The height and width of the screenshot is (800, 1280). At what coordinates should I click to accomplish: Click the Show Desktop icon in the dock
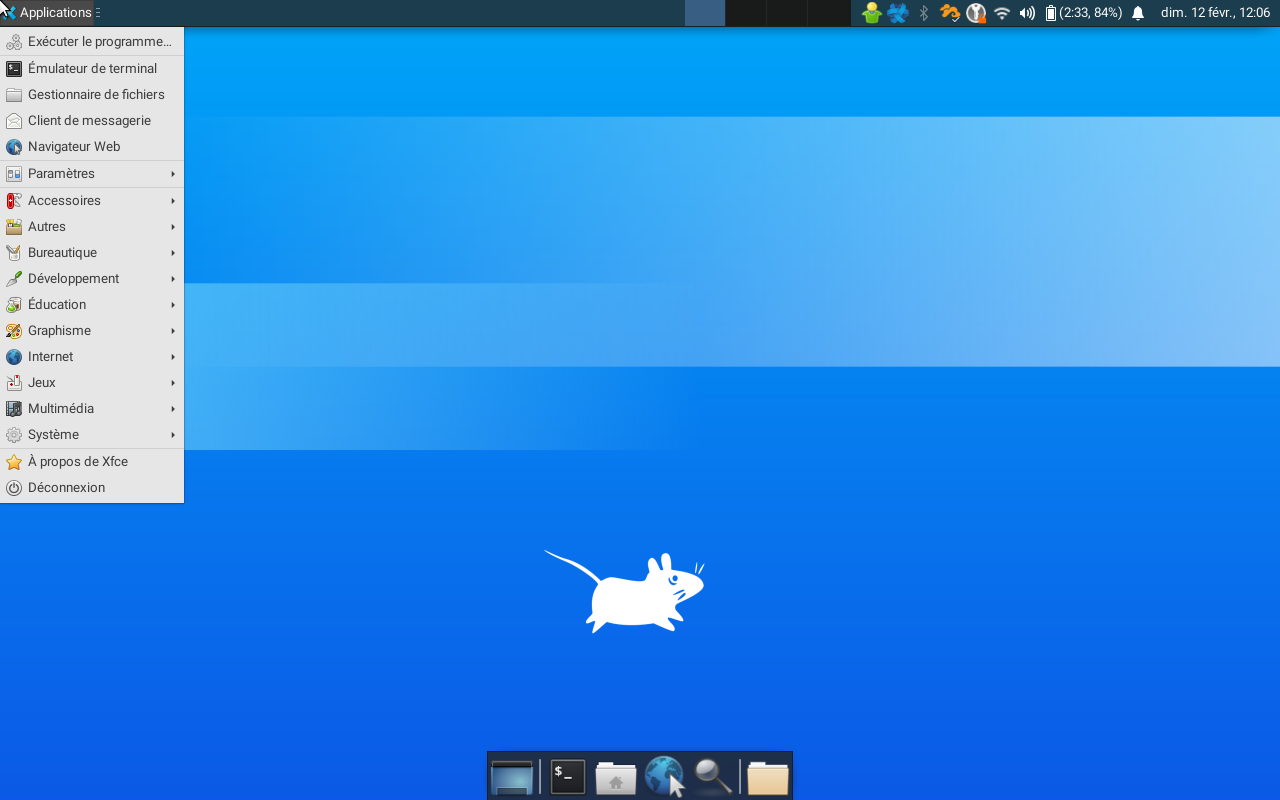point(512,776)
